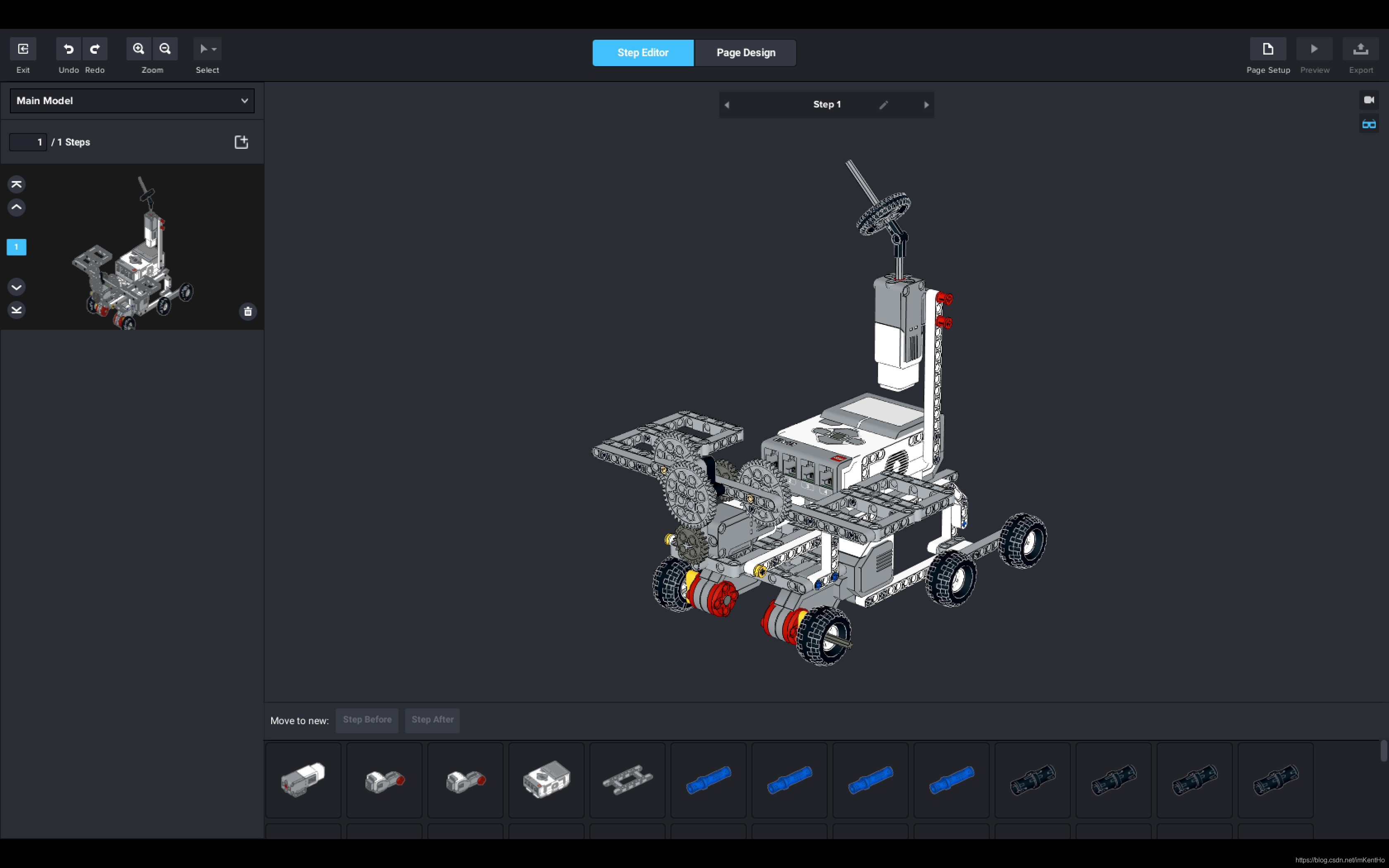Viewport: 1389px width, 868px height.
Task: Click the add new step icon
Action: point(241,142)
